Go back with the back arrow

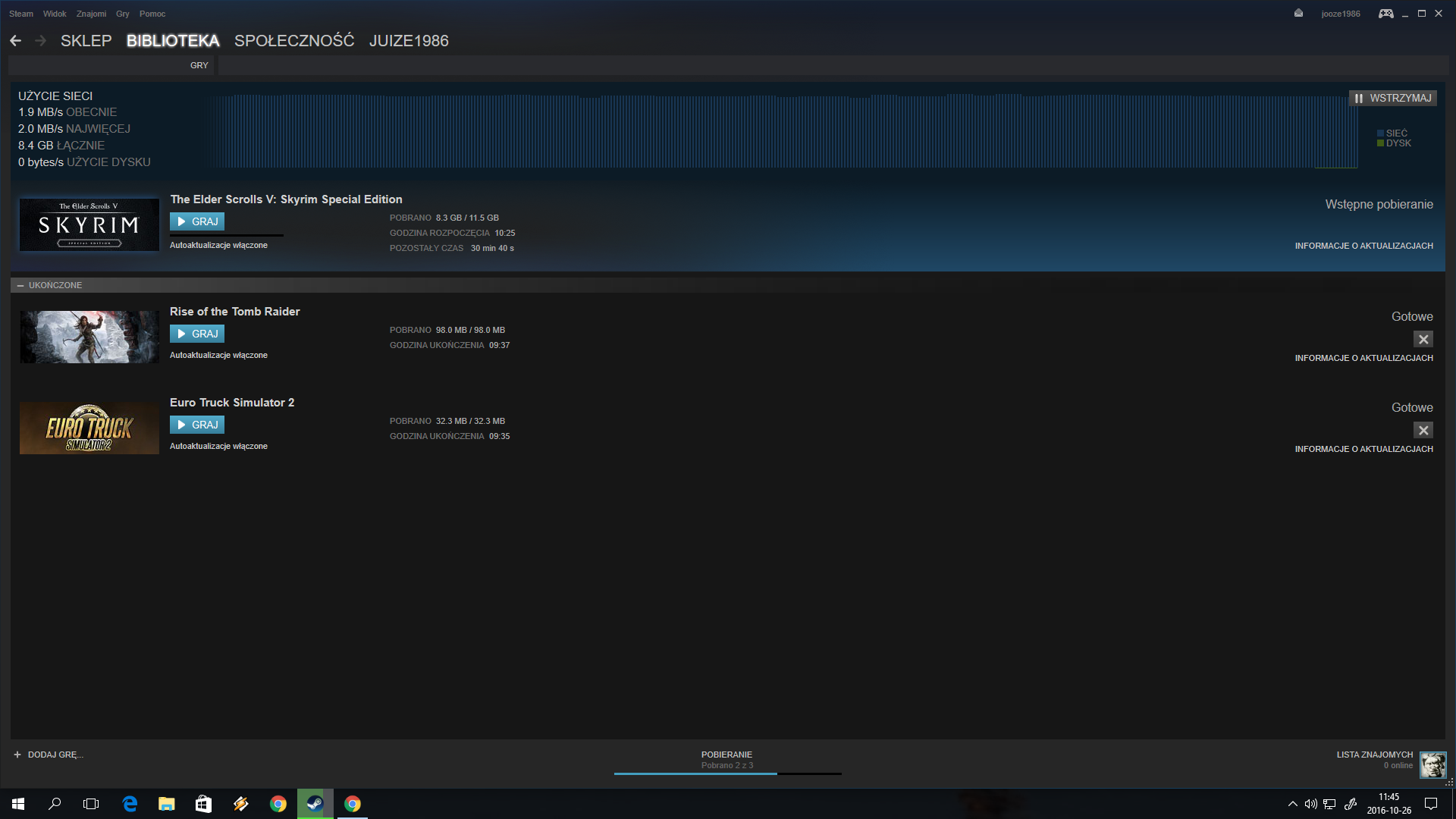16,41
